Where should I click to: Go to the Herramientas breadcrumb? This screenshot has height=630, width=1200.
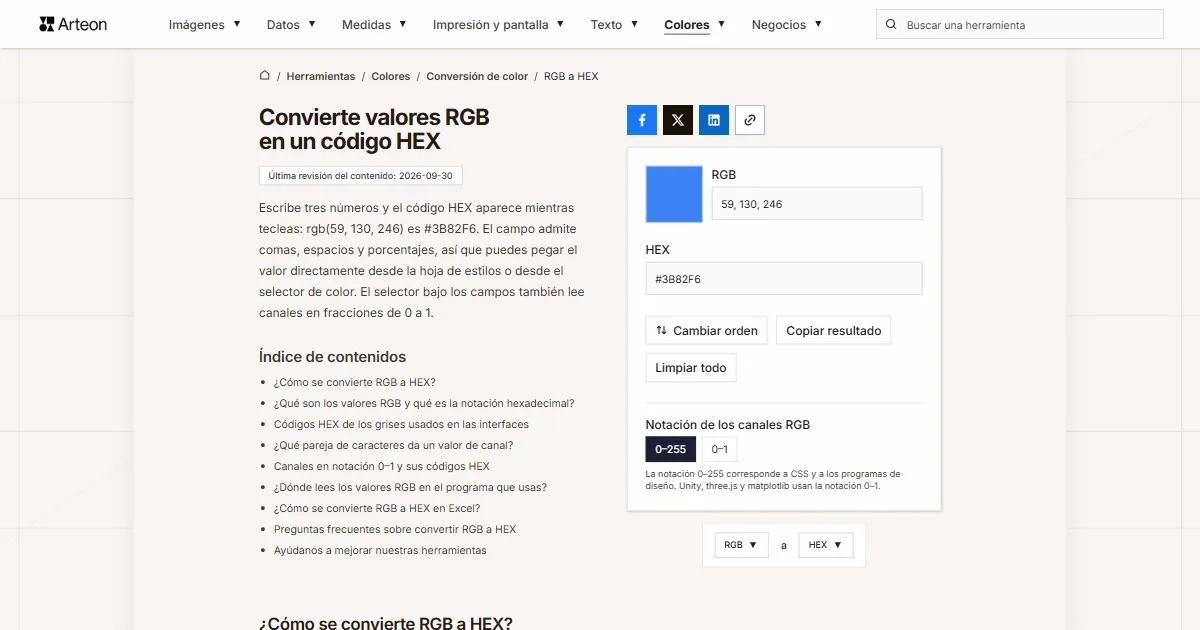click(321, 76)
